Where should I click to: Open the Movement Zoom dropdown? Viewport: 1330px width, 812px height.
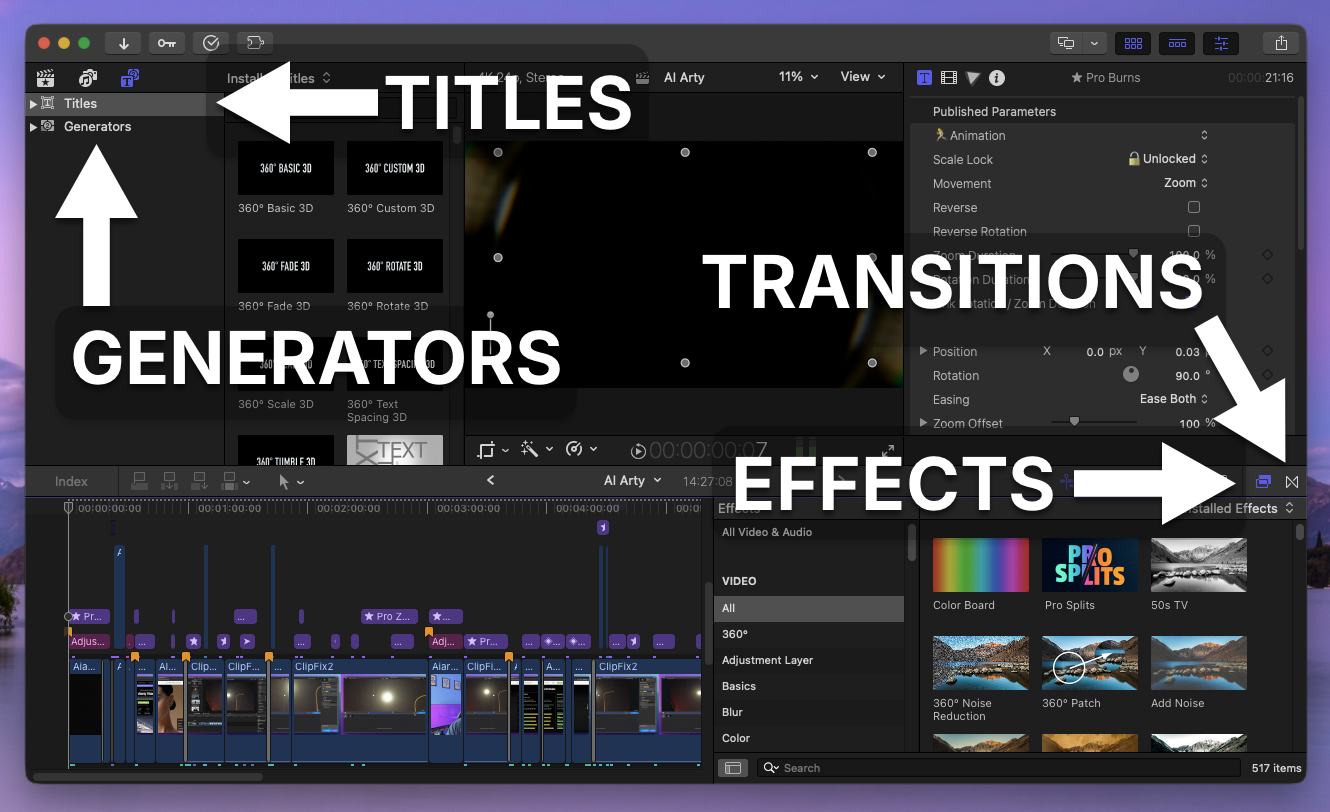pyautogui.click(x=1186, y=184)
